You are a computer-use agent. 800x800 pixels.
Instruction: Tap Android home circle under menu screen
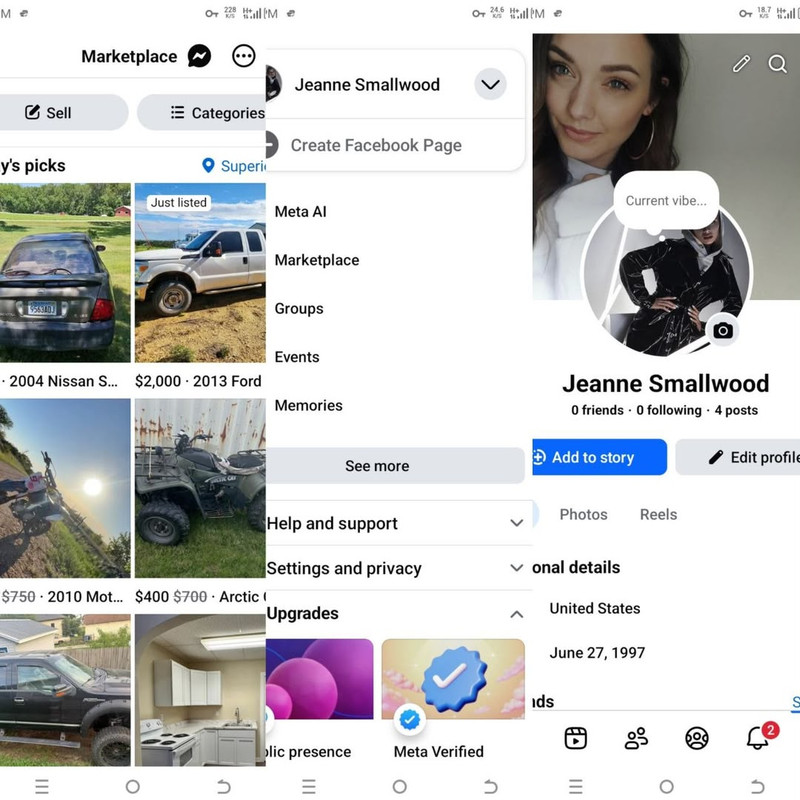coord(399,786)
